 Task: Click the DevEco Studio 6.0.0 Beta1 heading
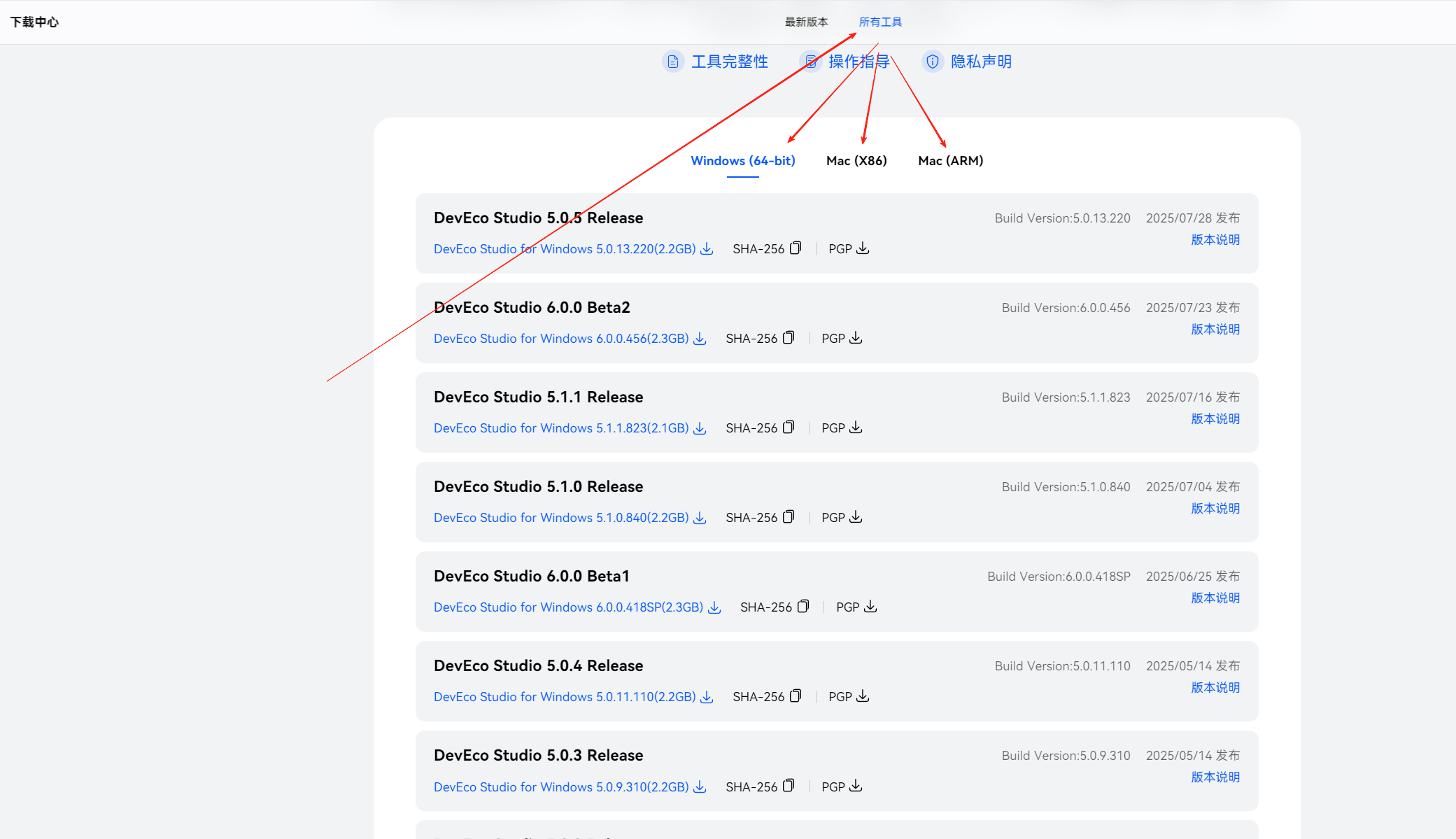[532, 576]
